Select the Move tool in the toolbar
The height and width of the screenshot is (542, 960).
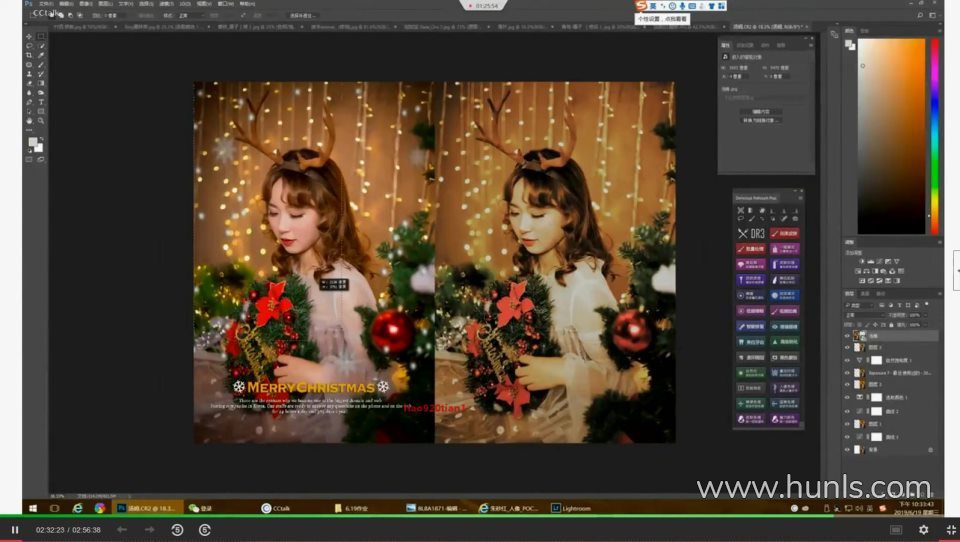tap(28, 36)
